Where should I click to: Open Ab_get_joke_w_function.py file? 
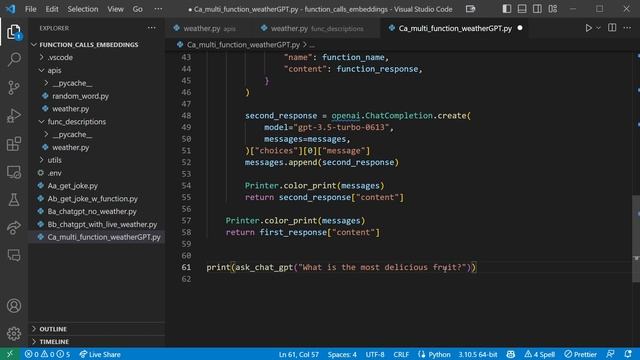(x=93, y=199)
